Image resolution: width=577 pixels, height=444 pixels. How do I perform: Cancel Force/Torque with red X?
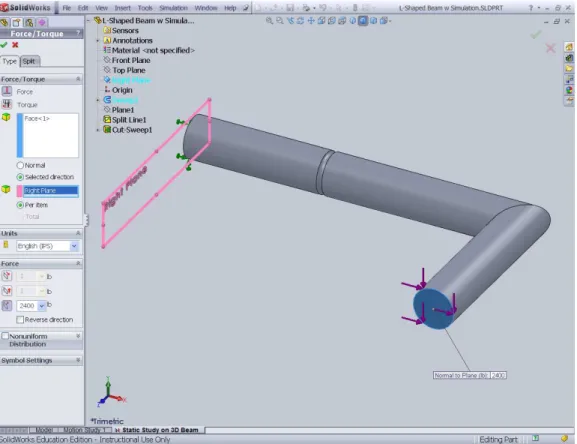tap(15, 45)
